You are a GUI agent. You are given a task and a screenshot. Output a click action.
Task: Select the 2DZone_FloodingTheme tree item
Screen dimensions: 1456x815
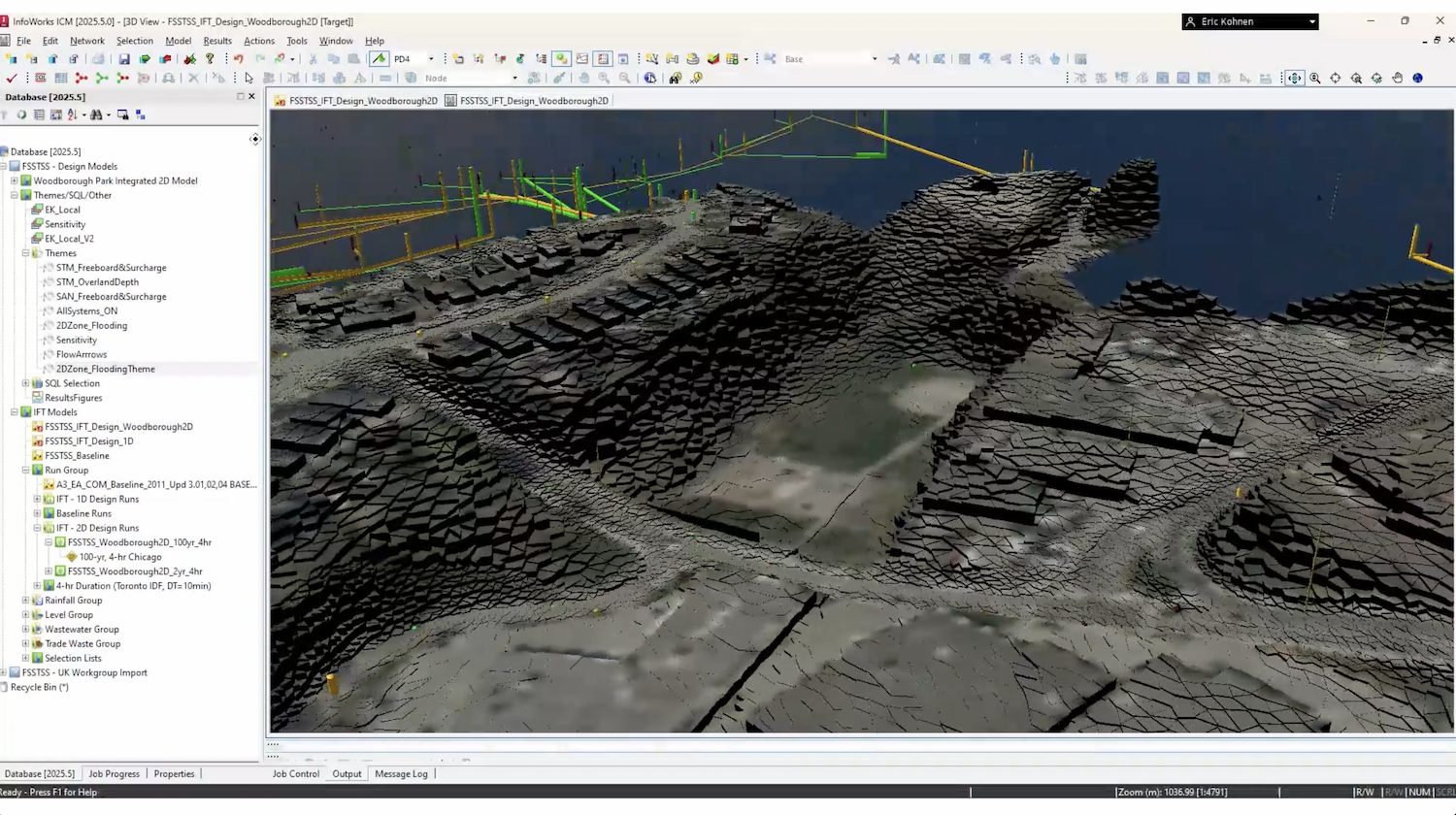point(105,369)
